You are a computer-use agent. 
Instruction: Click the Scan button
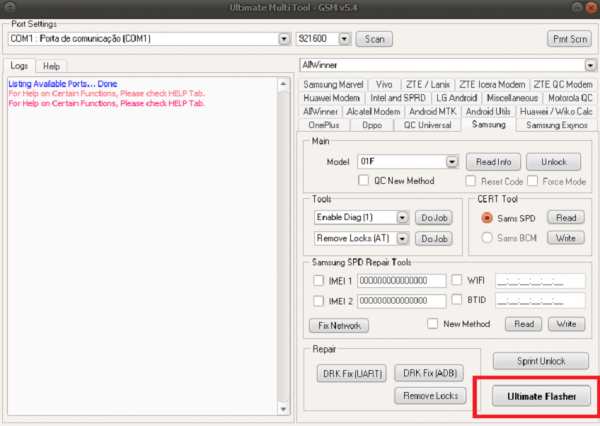click(374, 39)
